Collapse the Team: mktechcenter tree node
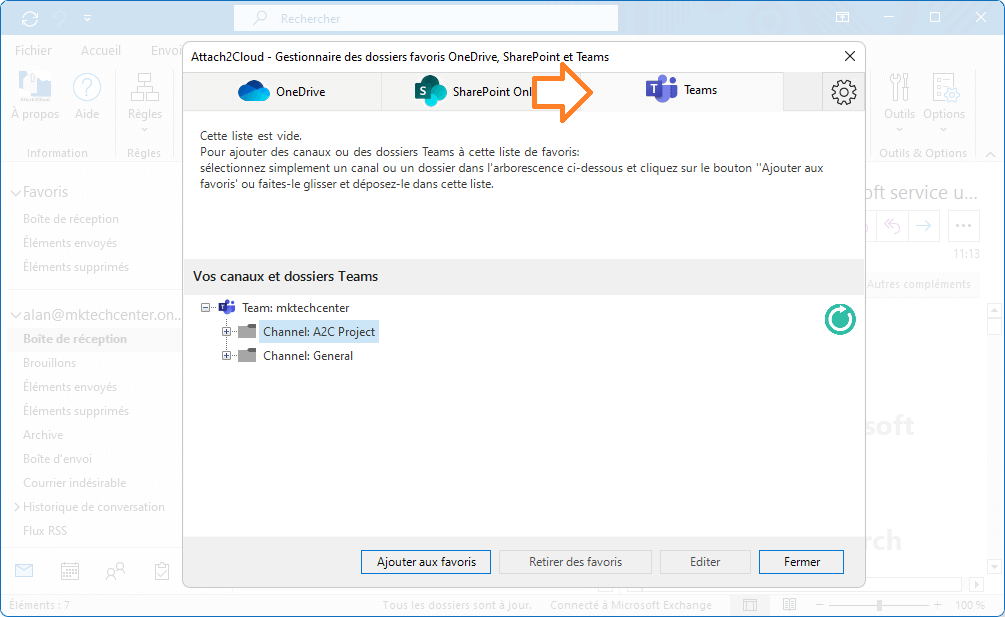This screenshot has height=617, width=1005. click(x=205, y=307)
